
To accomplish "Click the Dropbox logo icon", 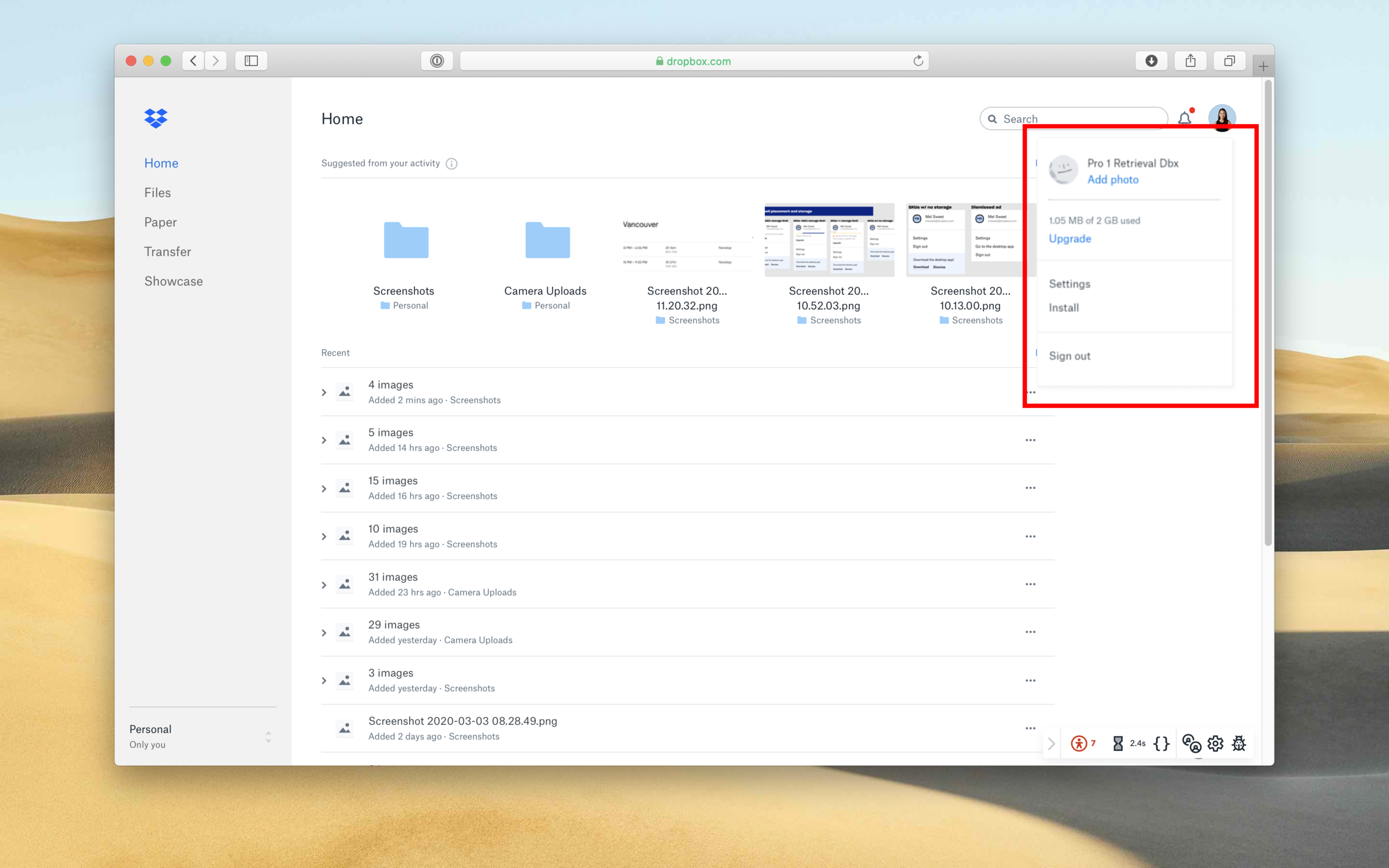I will 156,118.
